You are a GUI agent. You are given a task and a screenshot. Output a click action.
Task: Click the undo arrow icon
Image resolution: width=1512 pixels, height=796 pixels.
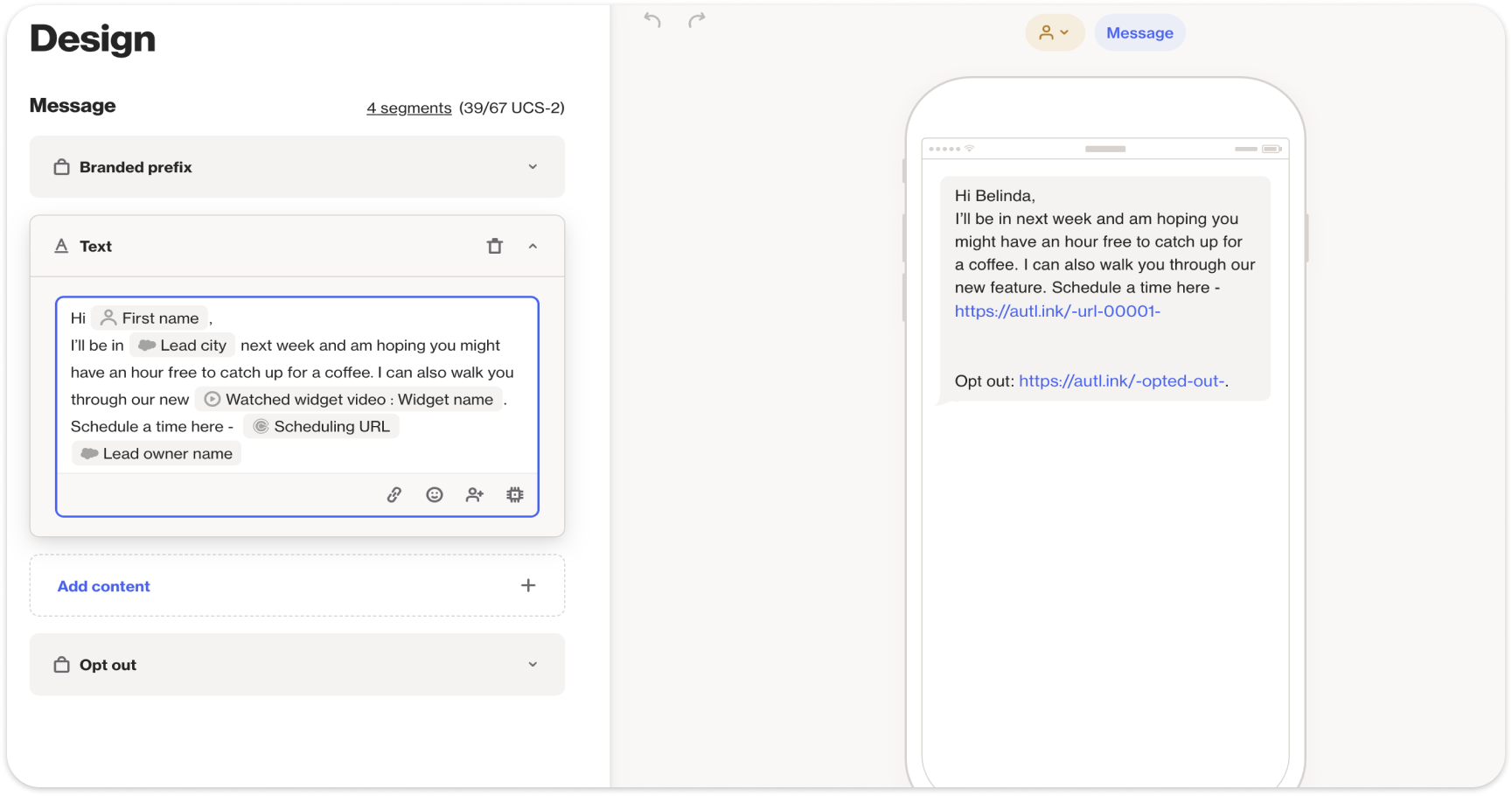pyautogui.click(x=652, y=20)
